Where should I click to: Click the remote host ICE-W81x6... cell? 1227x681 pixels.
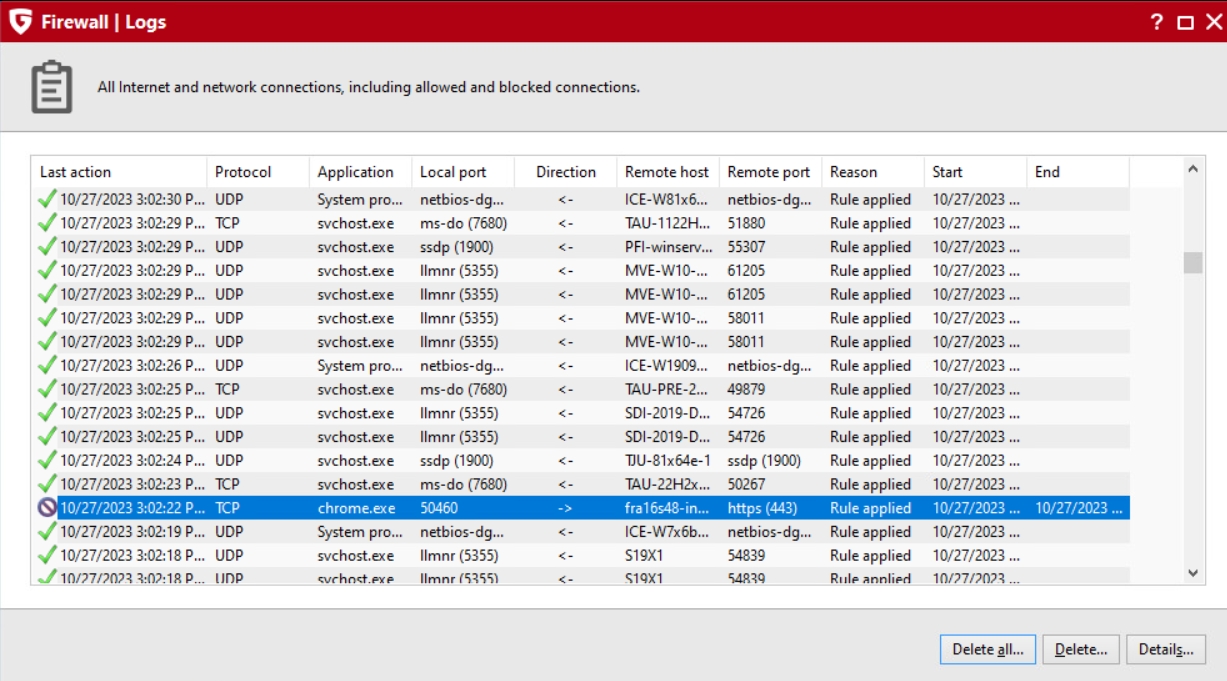(667, 199)
